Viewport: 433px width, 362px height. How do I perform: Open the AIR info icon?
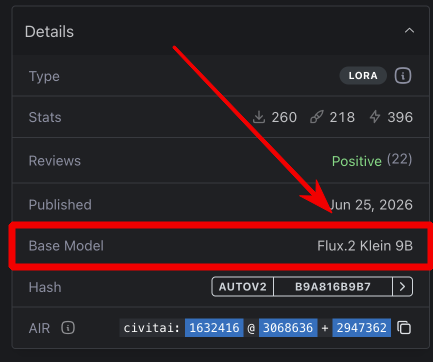68,328
